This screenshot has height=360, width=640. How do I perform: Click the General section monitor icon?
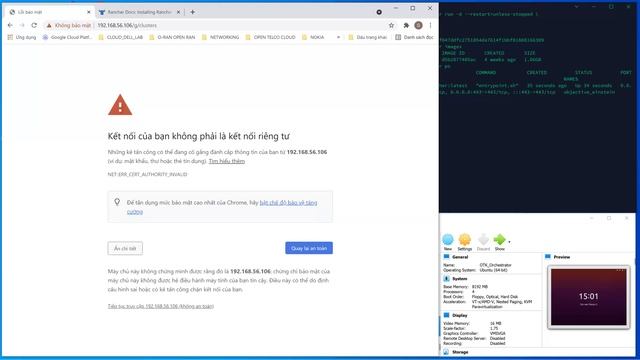click(x=446, y=257)
